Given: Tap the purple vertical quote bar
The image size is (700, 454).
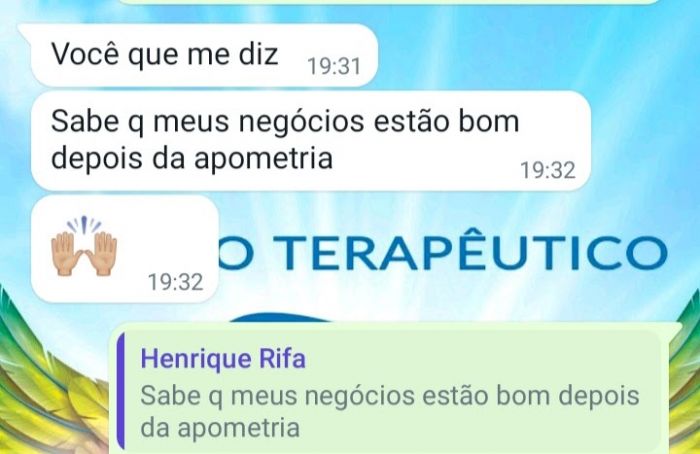Looking at the screenshot, I should [x=121, y=392].
